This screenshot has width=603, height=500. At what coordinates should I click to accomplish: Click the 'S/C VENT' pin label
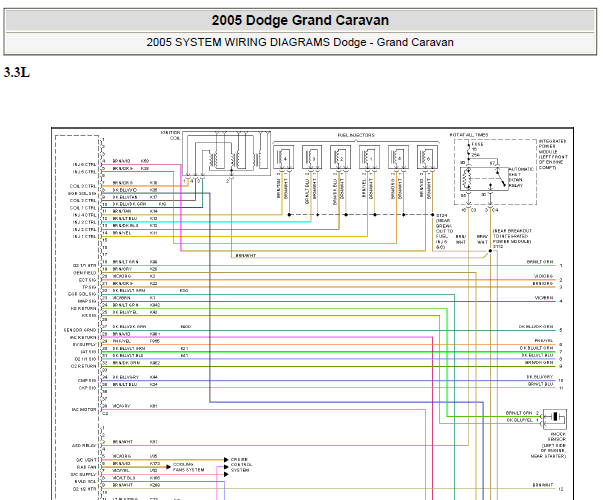87,460
